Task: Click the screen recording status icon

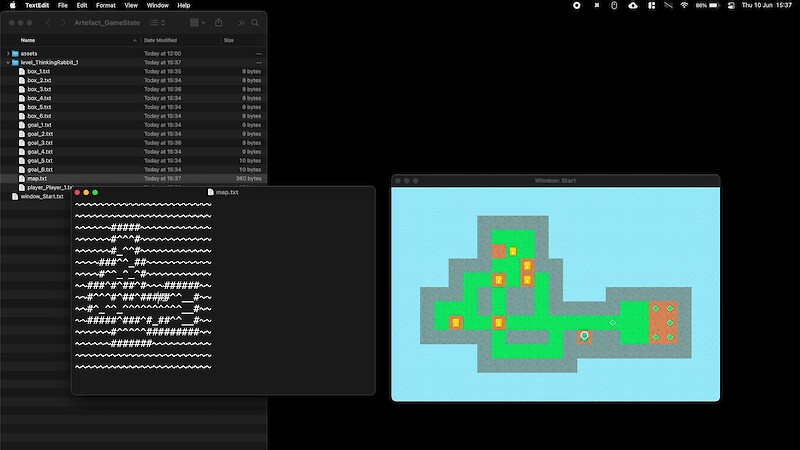Action: (x=577, y=5)
